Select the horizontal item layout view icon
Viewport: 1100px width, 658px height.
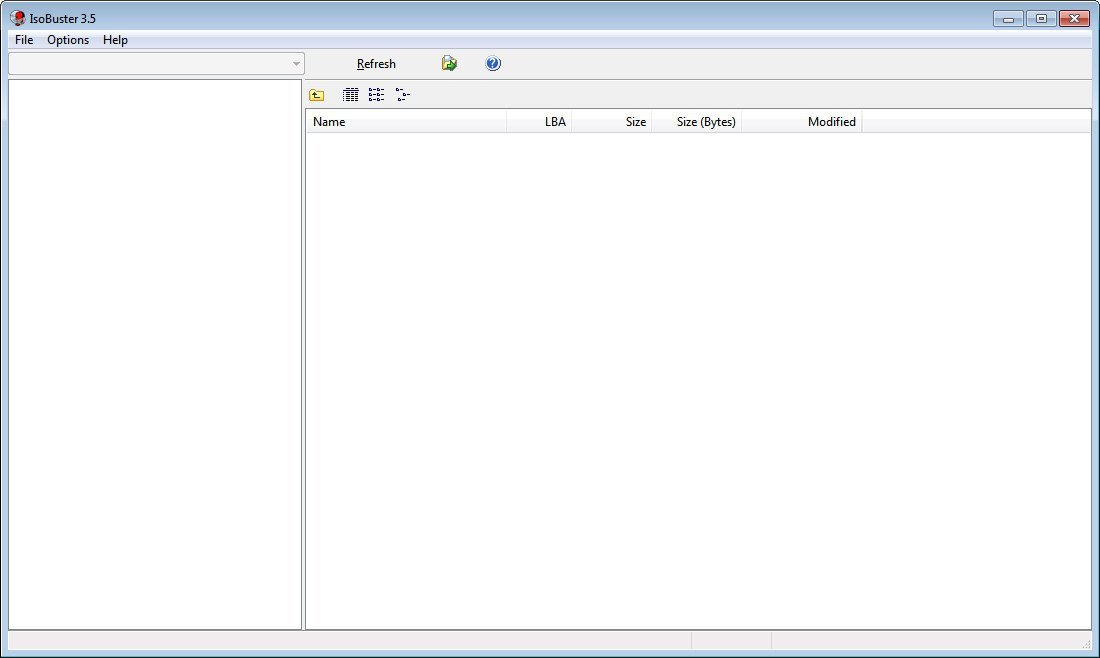(x=376, y=93)
